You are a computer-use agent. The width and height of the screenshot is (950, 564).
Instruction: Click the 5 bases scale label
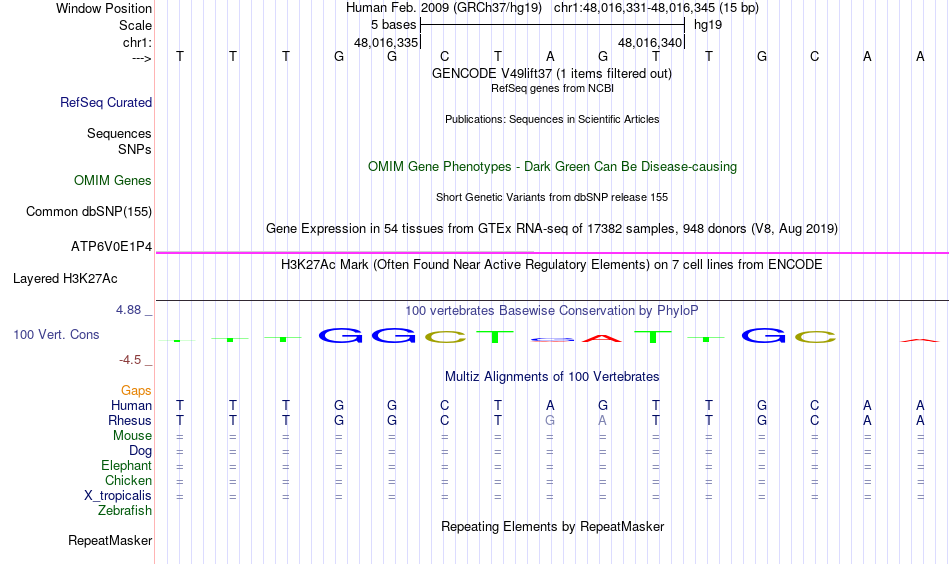pos(393,25)
